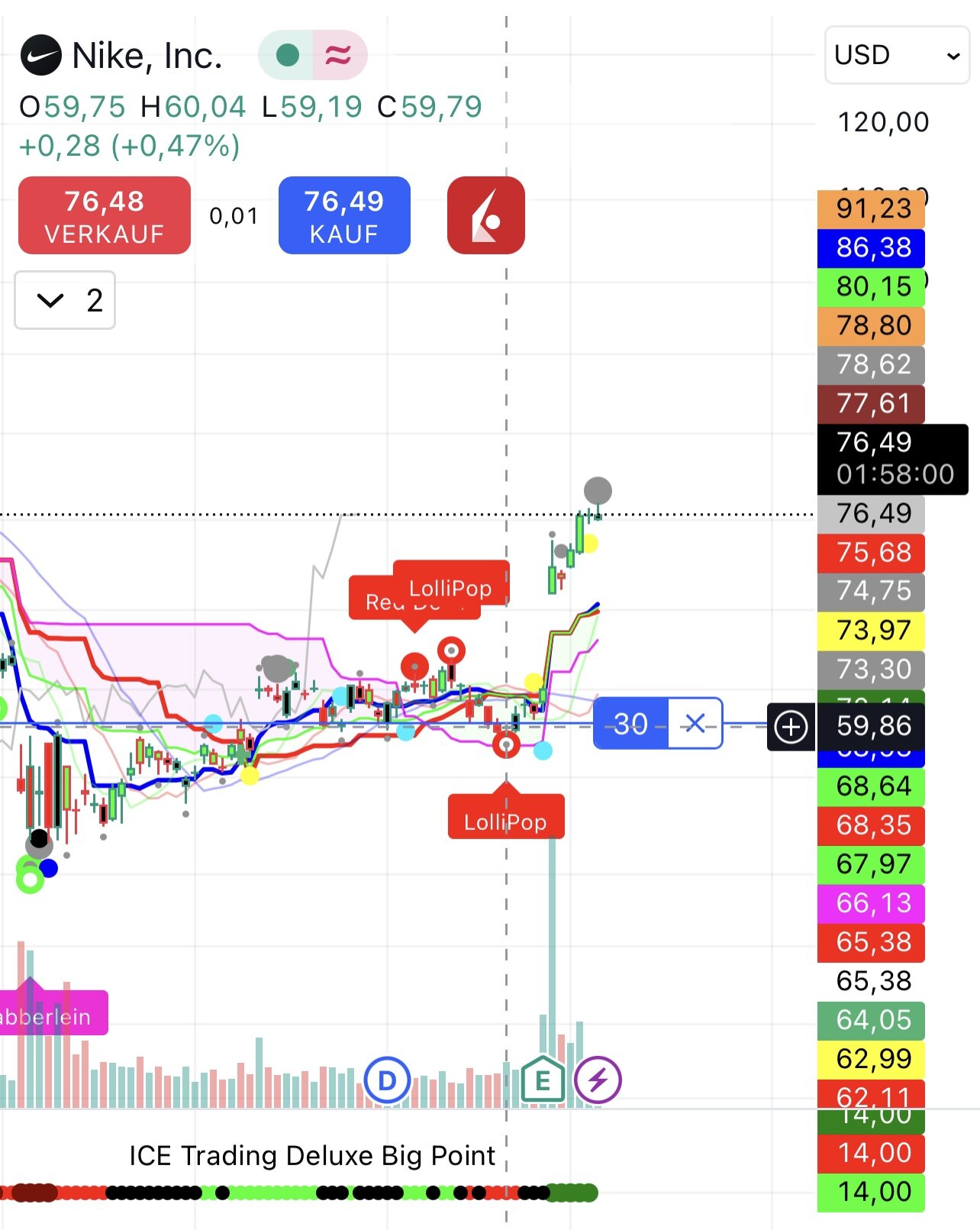Open the USD currency dropdown
The image size is (980, 1230).
(897, 55)
